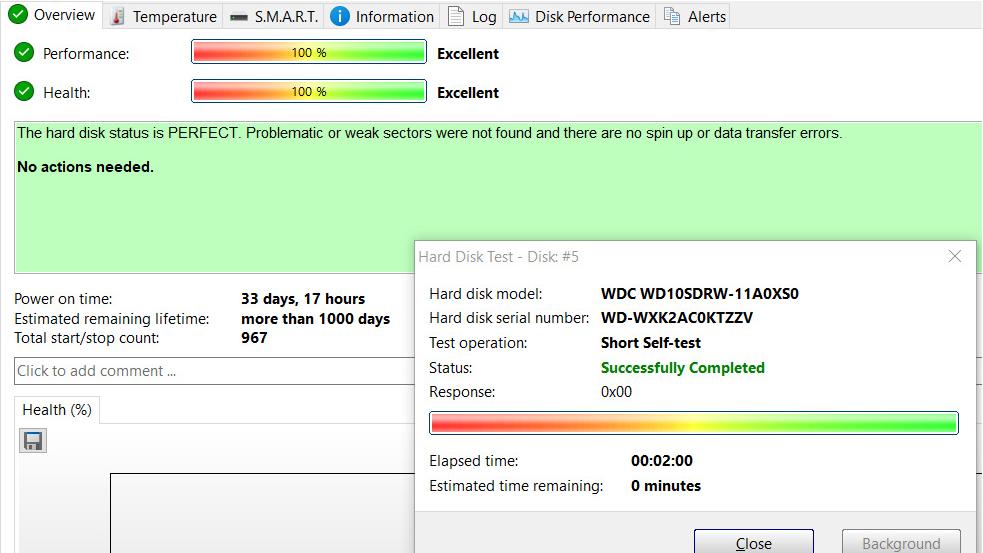Click the drive icon on S.M.A.R.T. tab

pos(239,17)
